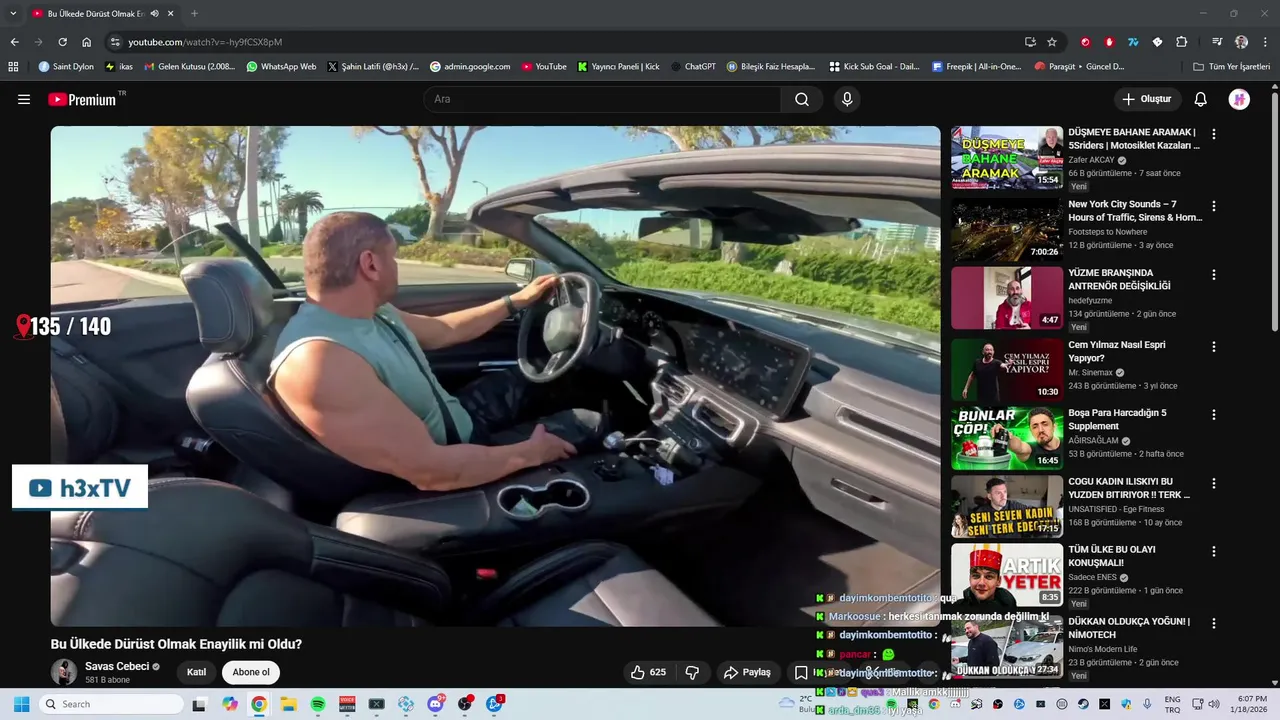This screenshot has height=720, width=1280.
Task: Open the Boşa Para Harcadığın thumbnail
Action: click(x=1007, y=438)
